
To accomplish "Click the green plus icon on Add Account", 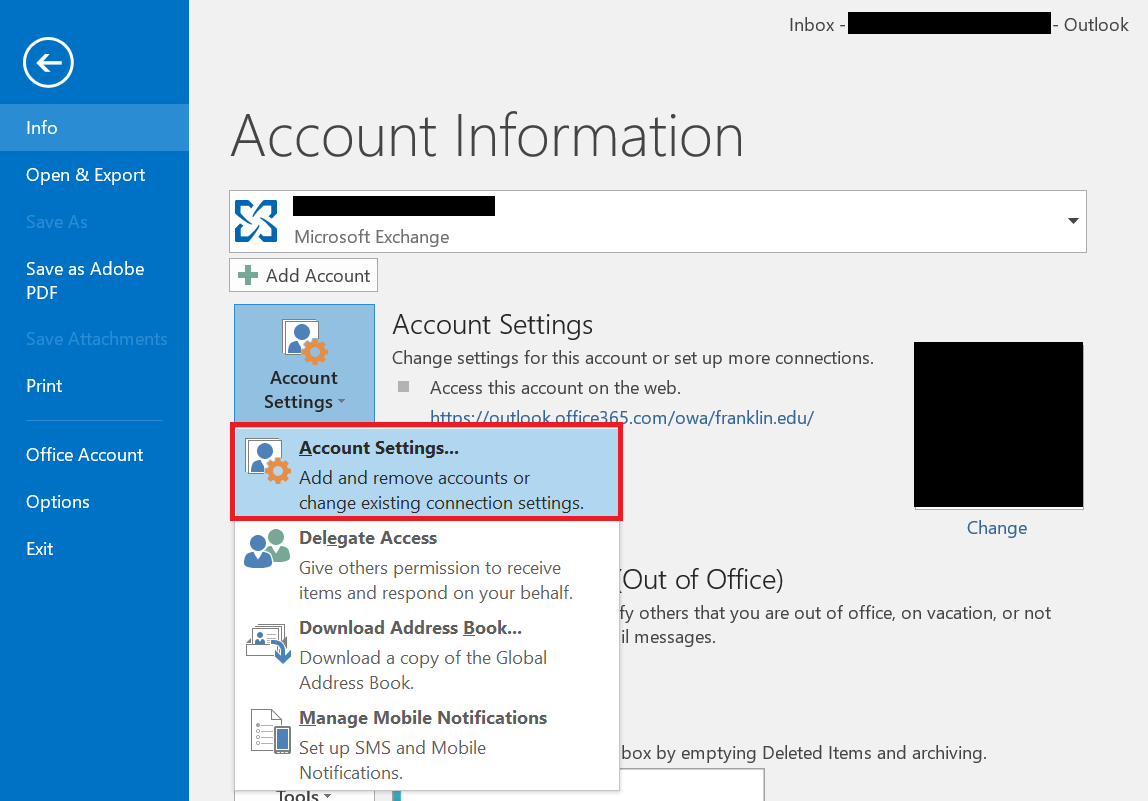I will [248, 275].
